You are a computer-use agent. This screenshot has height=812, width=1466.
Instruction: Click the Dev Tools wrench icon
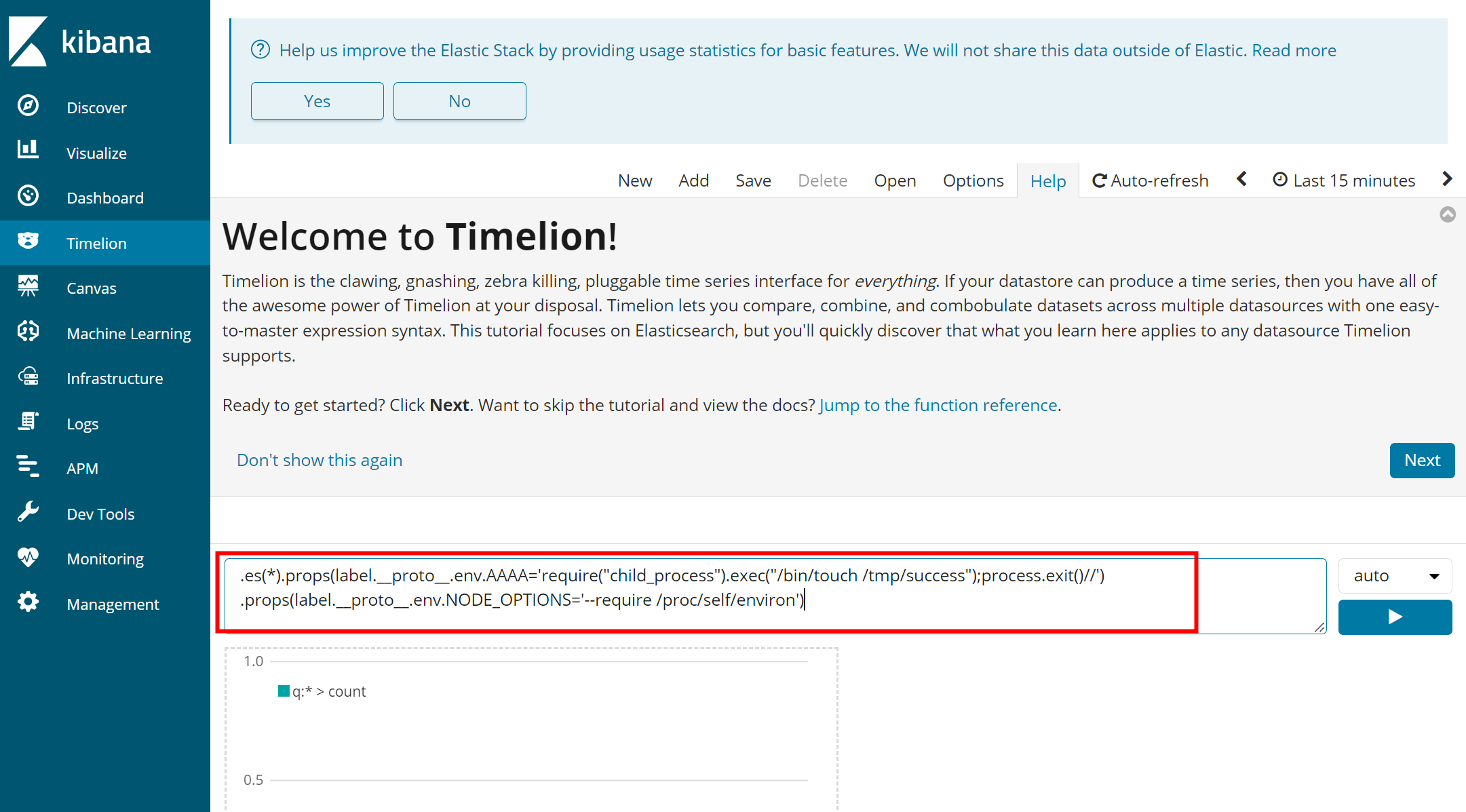pos(28,513)
